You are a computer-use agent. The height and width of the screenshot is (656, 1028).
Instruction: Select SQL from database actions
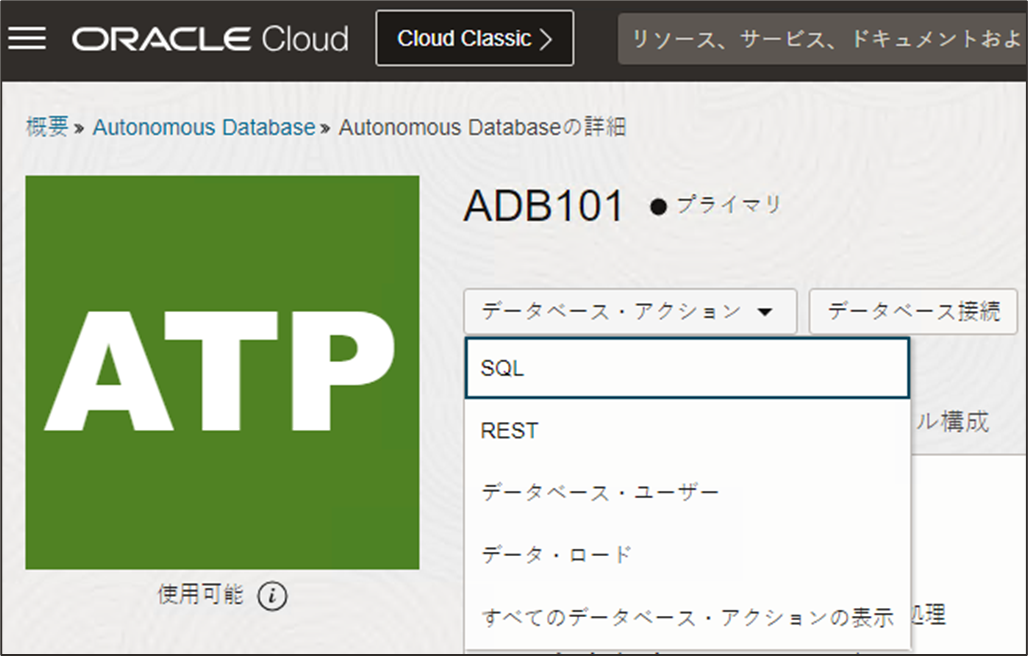click(687, 368)
